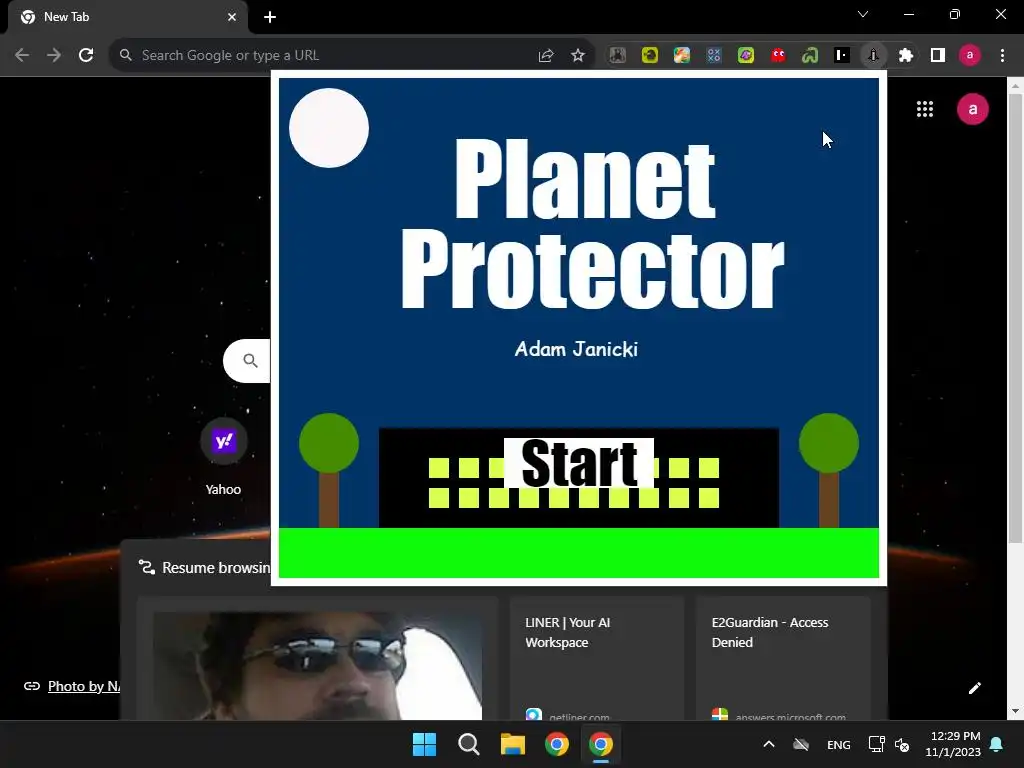Switch to the active Chrome taskbar icon
Viewport: 1024px width, 768px height.
pyautogui.click(x=601, y=744)
